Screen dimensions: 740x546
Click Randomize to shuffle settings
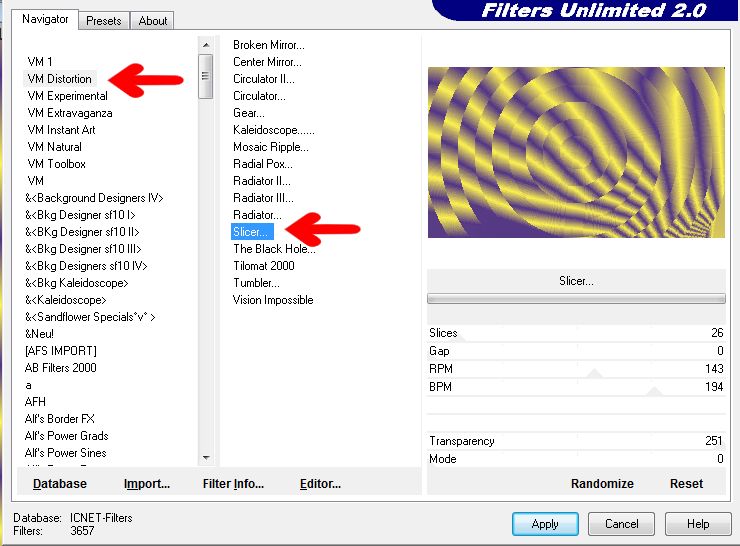point(602,484)
